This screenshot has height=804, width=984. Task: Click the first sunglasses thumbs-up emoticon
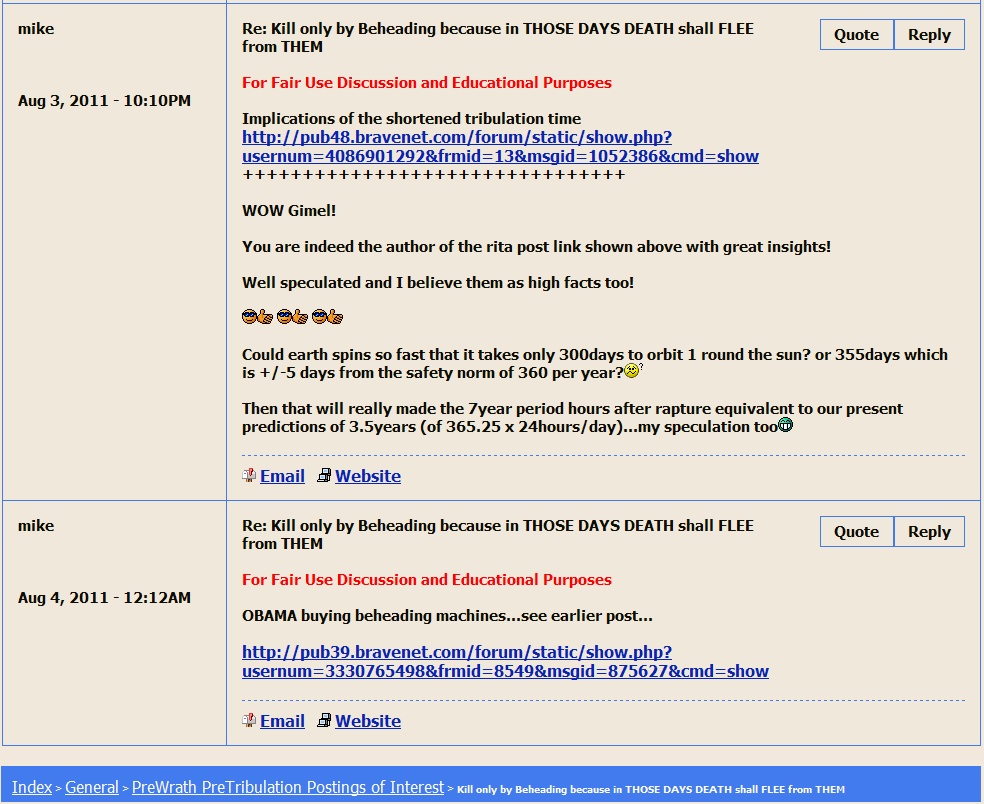coord(257,317)
